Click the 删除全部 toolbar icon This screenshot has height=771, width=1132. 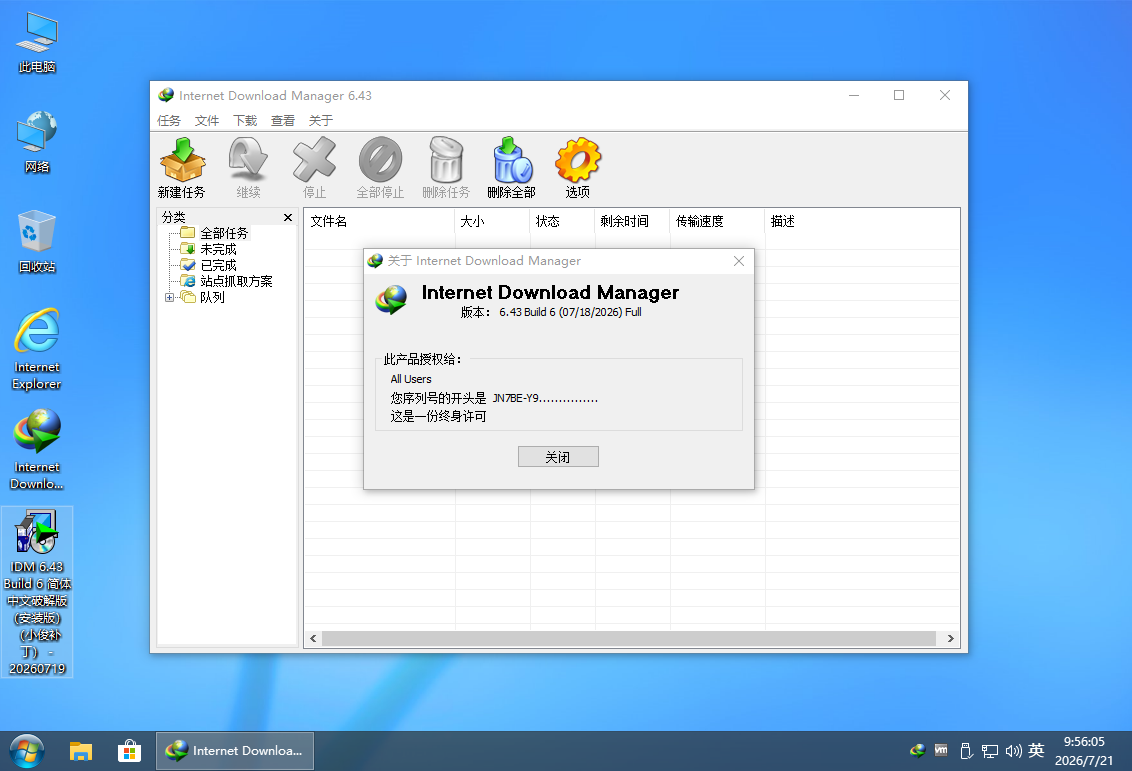pos(511,167)
